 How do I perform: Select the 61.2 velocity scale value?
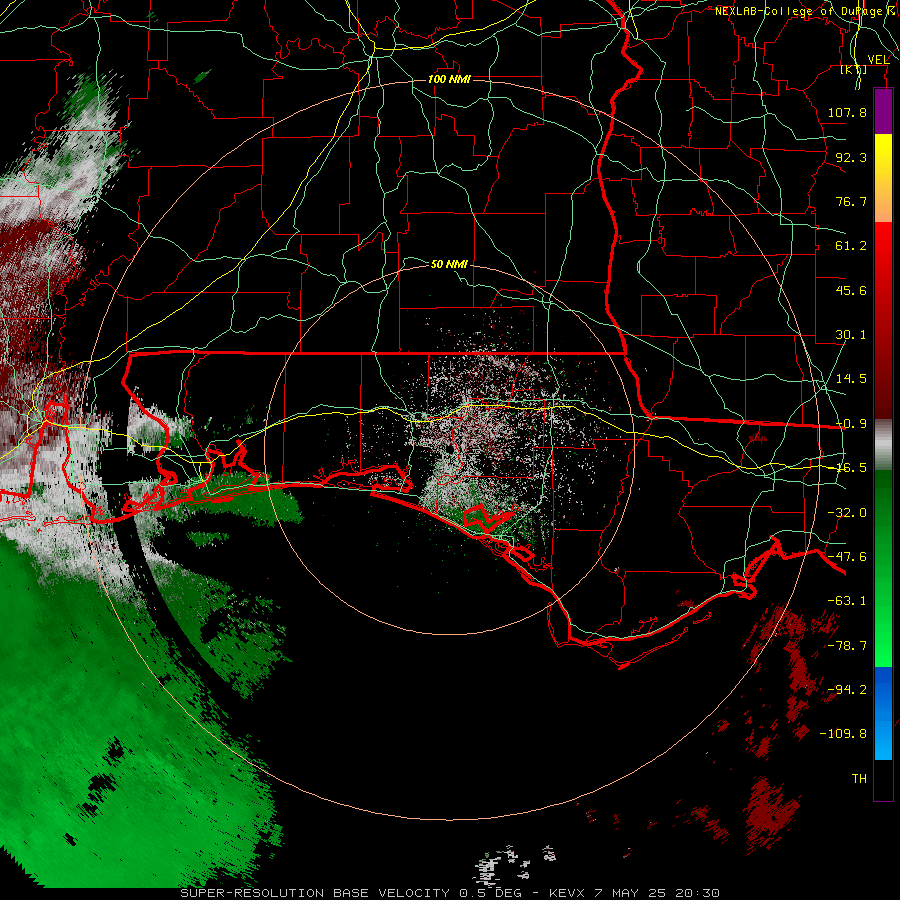[851, 246]
